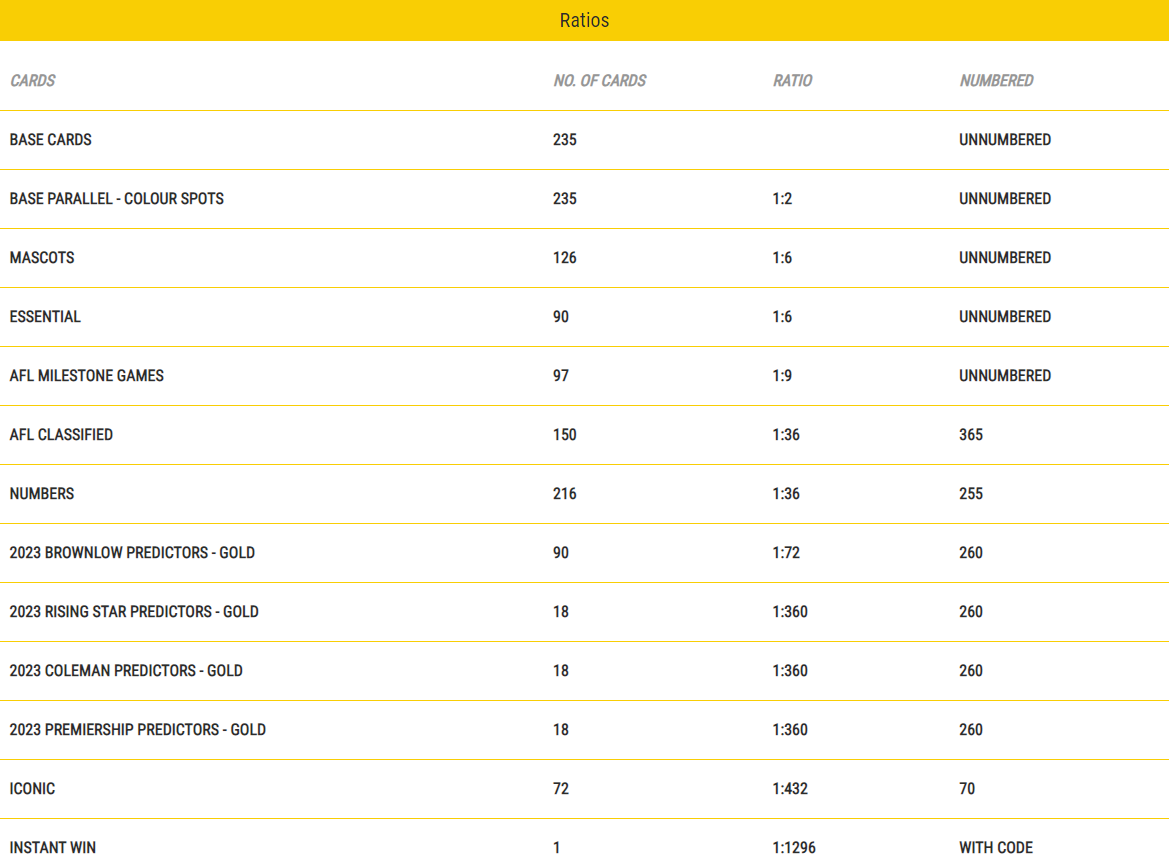
Task: Click the CARDS column header
Action: [x=33, y=80]
